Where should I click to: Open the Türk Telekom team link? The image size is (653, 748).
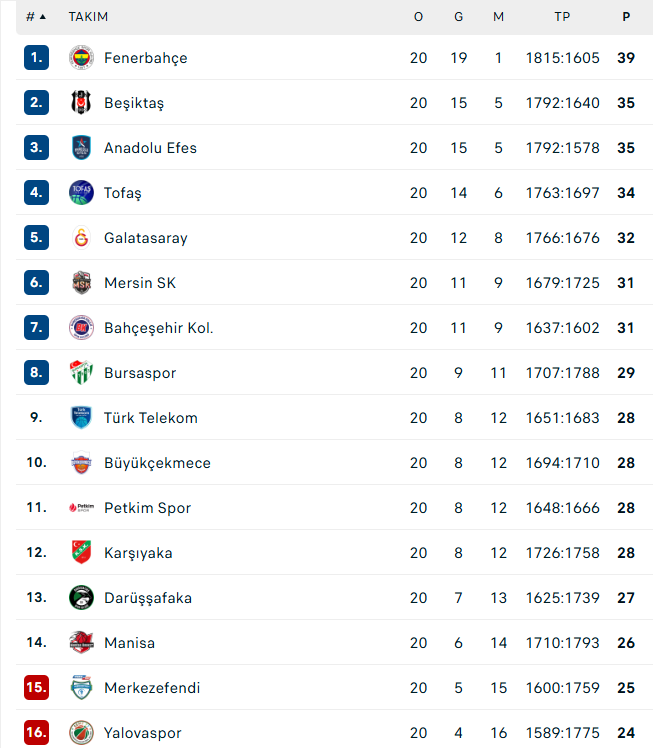click(x=151, y=418)
